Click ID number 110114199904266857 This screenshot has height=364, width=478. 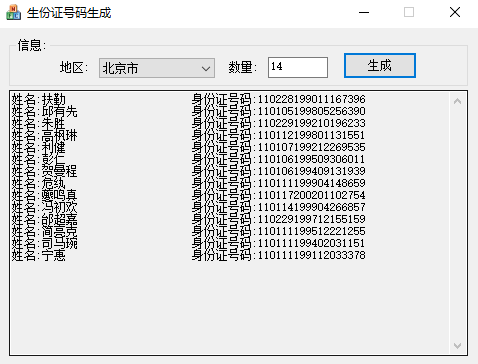(311, 207)
